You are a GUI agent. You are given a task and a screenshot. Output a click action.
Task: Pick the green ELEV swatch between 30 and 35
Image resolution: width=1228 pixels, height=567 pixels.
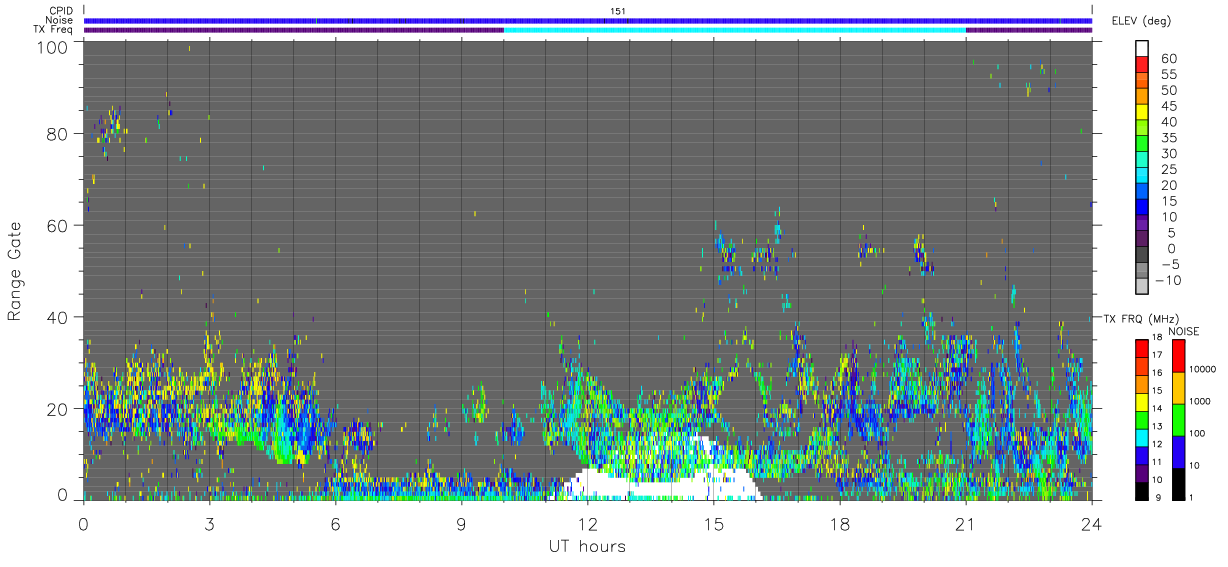1142,145
